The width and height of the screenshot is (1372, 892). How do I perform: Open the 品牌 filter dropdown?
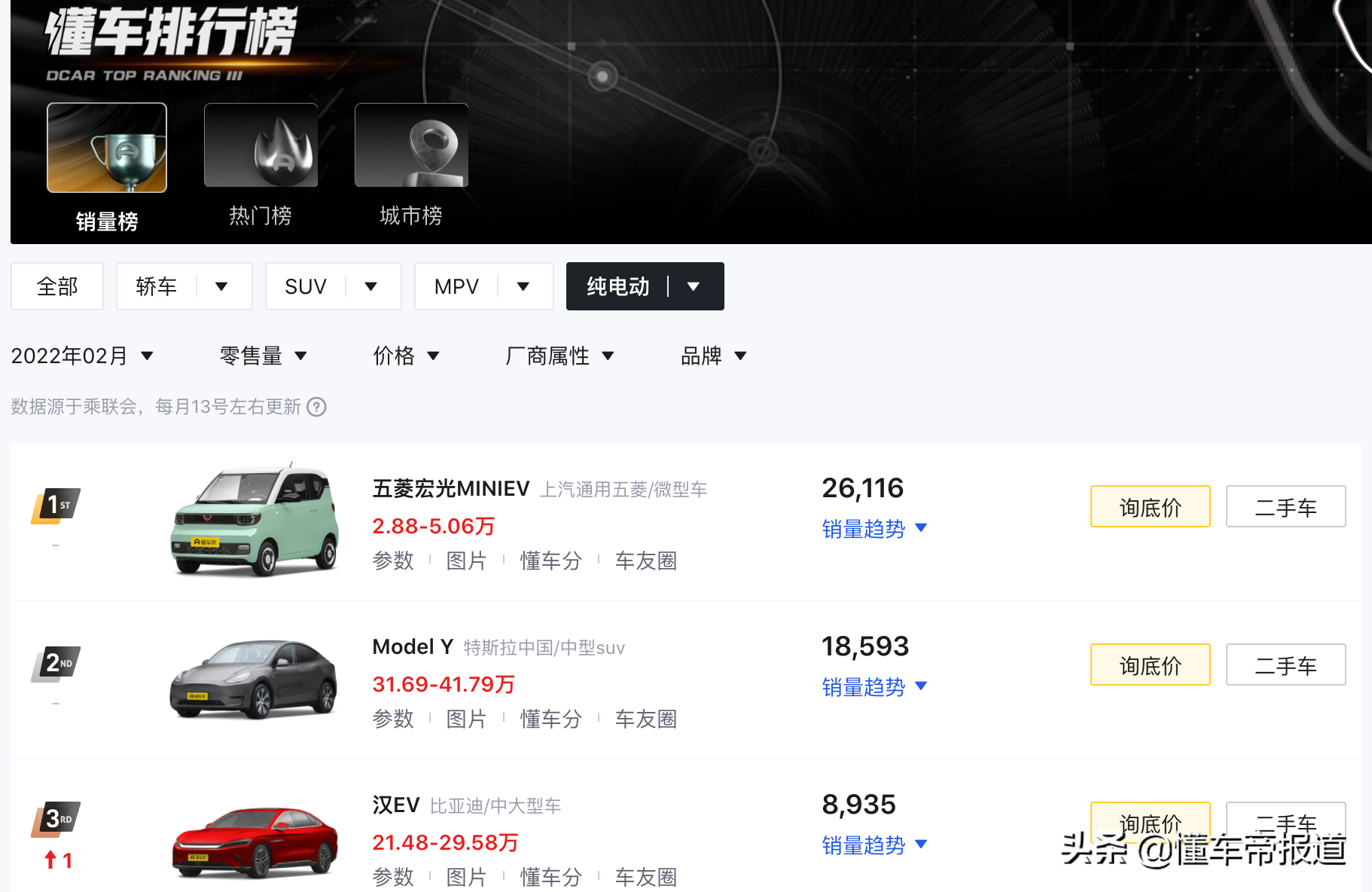point(713,356)
